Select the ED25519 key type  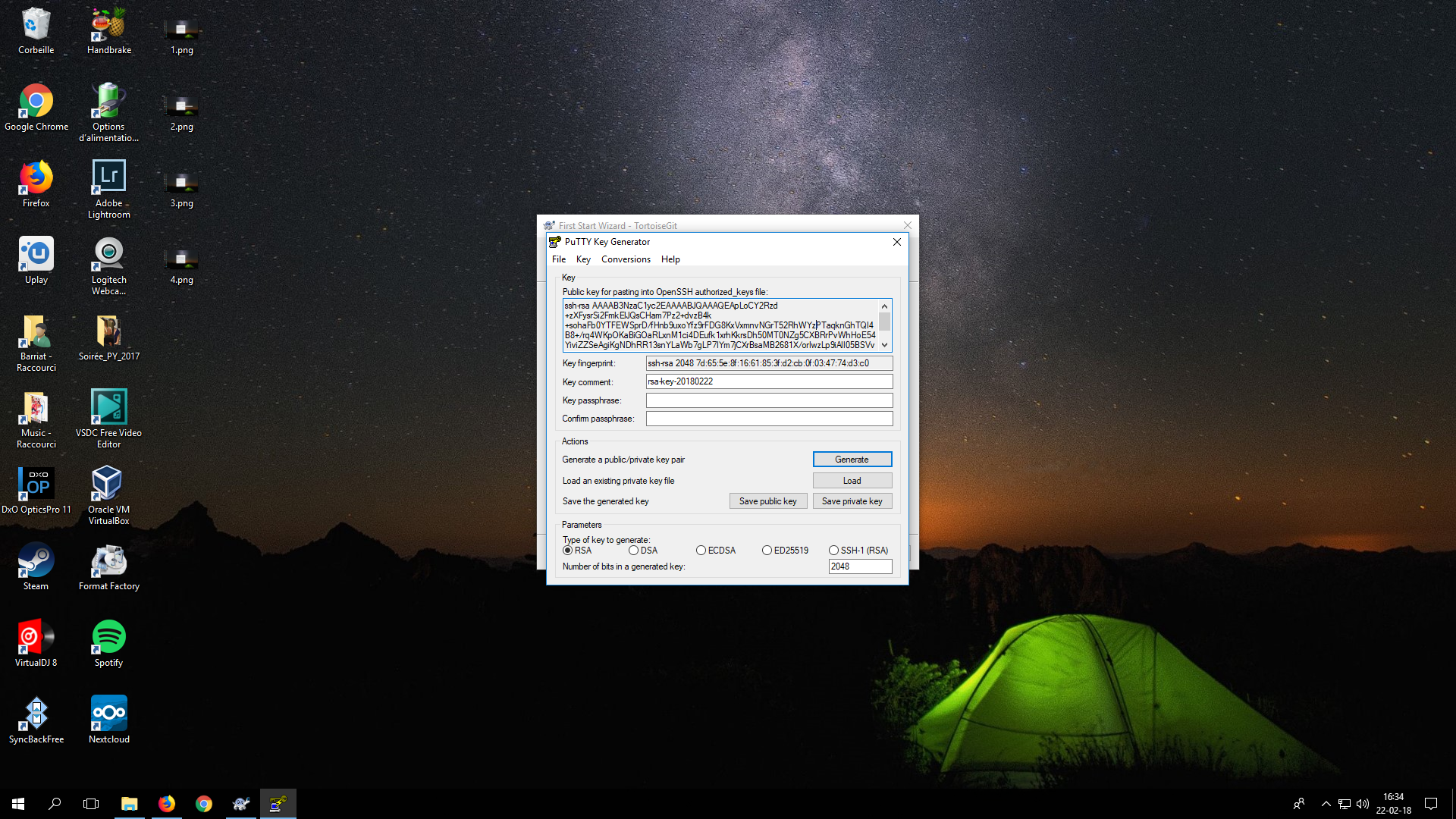[x=767, y=551]
